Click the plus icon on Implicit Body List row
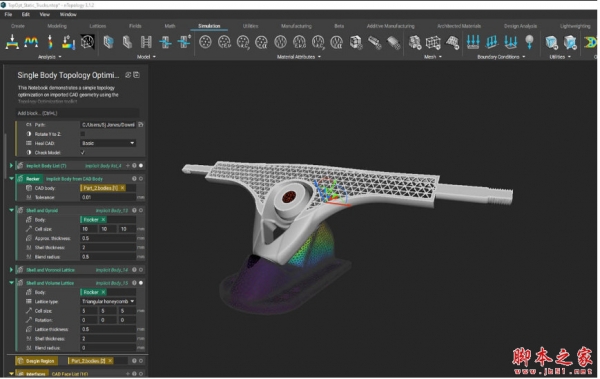The image size is (600, 379). coord(128,166)
